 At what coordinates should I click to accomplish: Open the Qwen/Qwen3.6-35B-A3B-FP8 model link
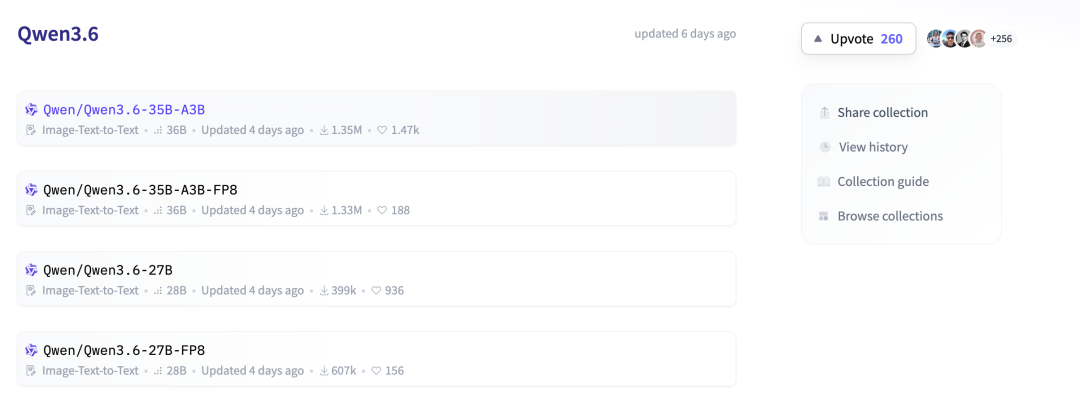pyautogui.click(x=140, y=190)
